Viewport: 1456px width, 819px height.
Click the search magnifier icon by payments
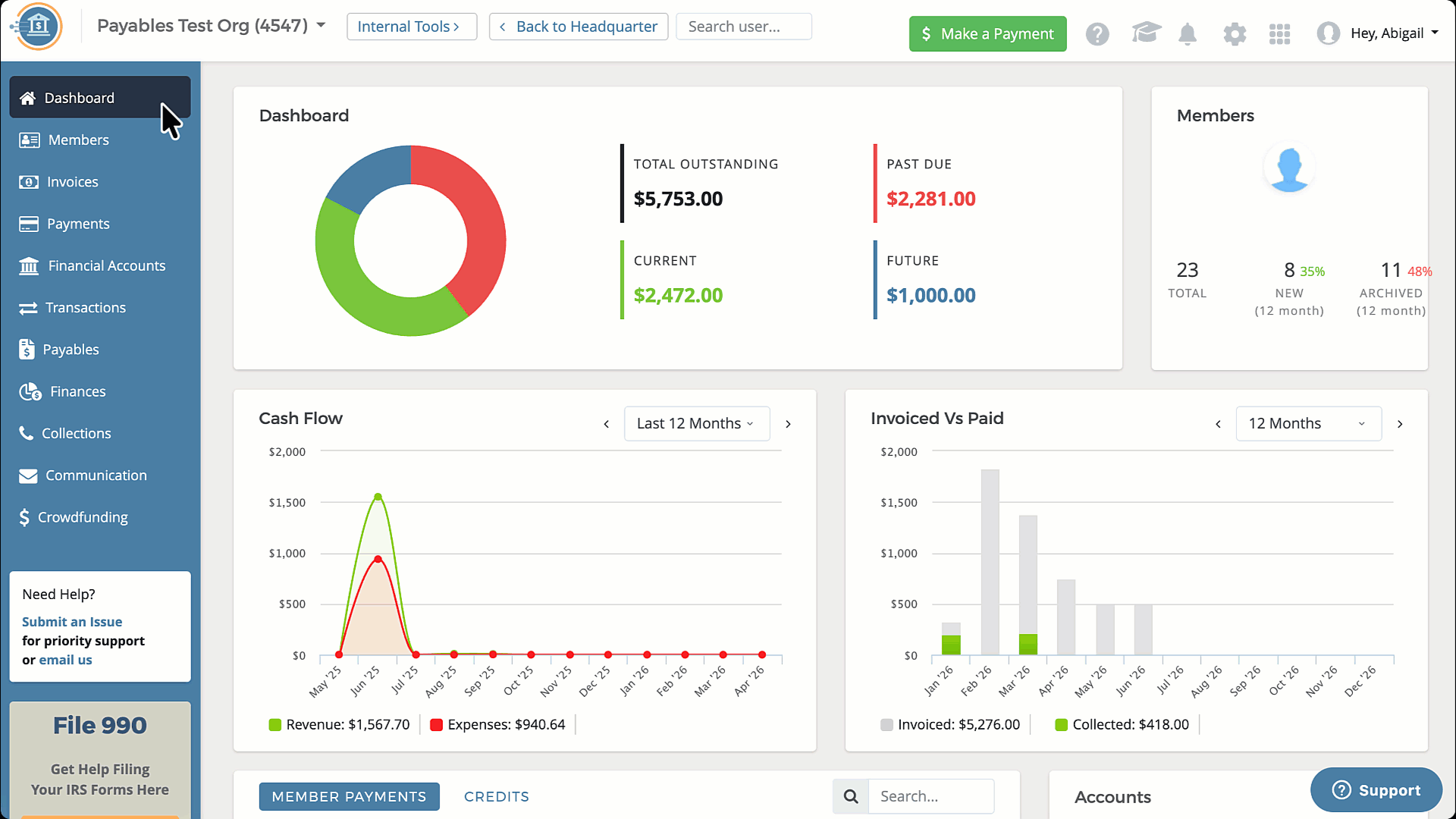point(851,796)
